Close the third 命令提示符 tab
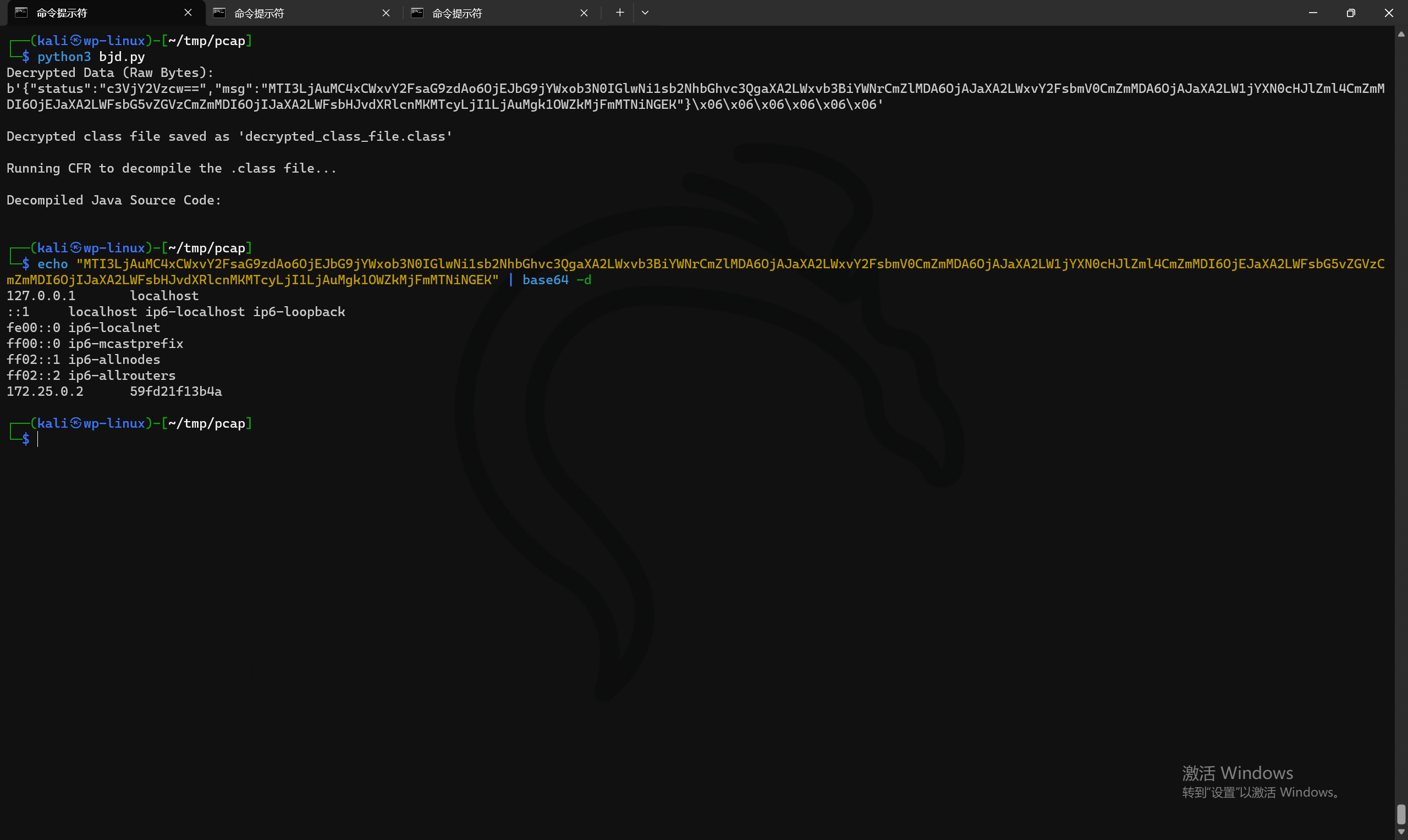 [x=584, y=13]
